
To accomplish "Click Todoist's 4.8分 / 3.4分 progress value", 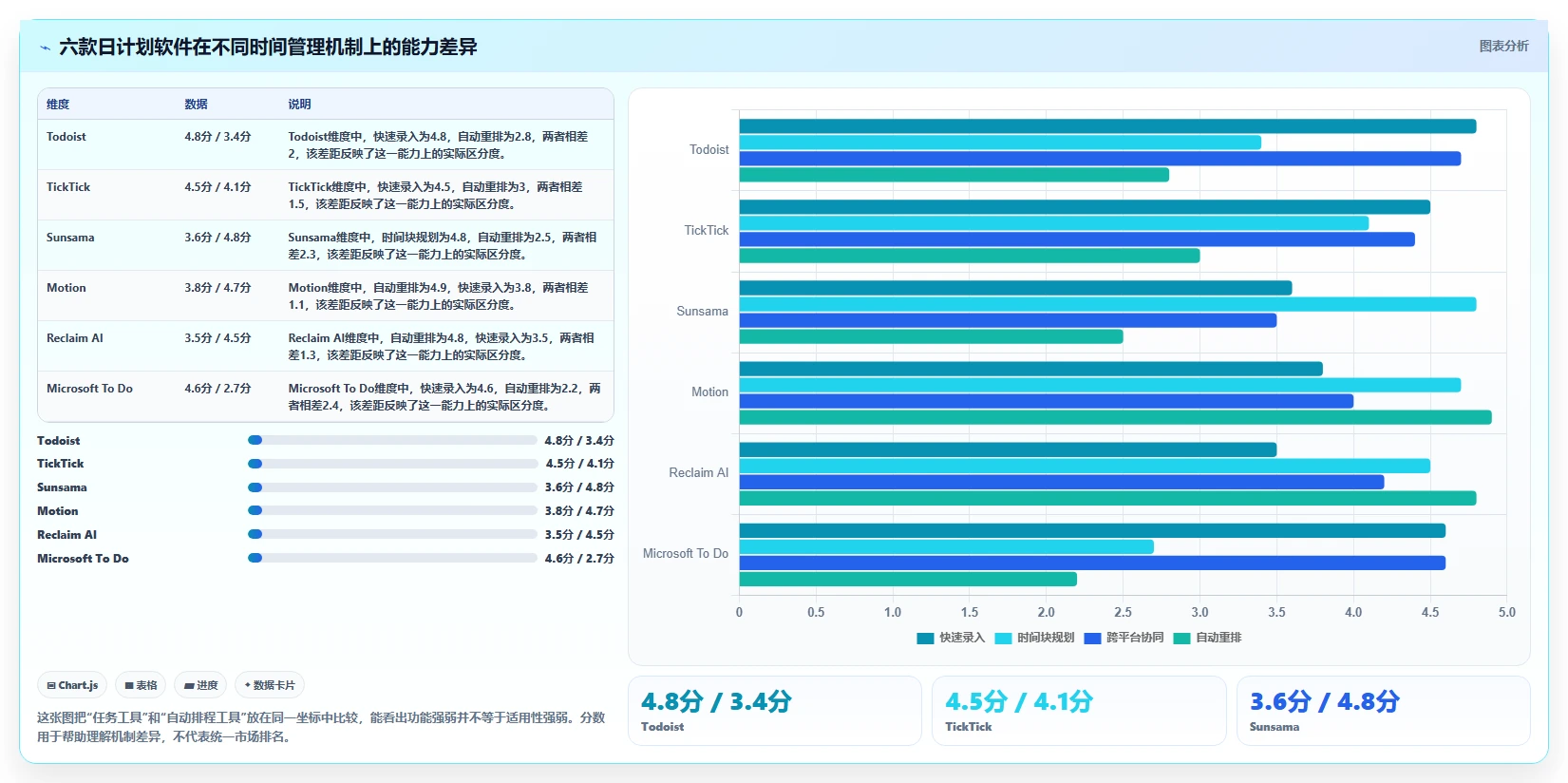I will (579, 441).
